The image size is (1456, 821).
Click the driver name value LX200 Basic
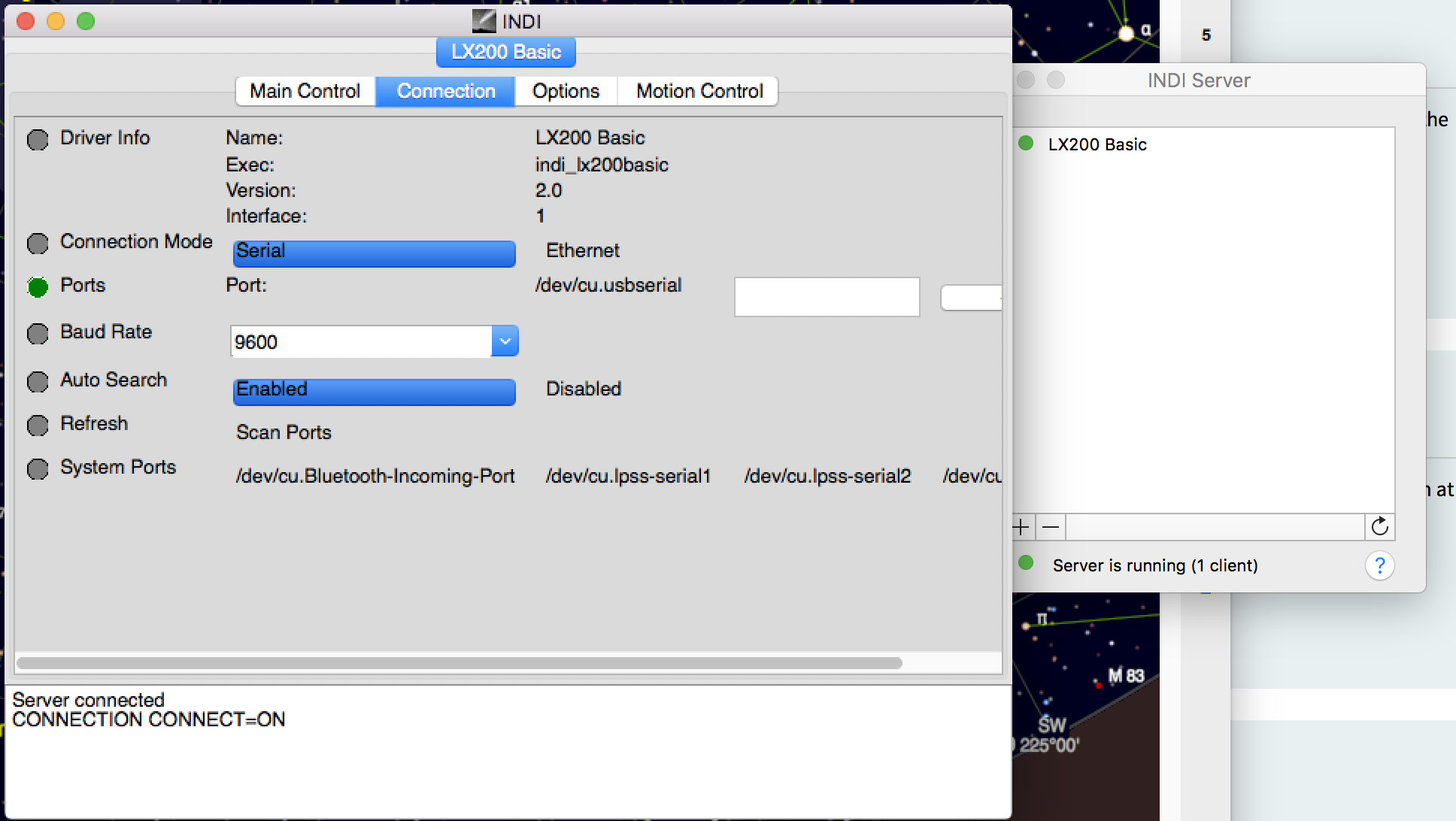590,138
